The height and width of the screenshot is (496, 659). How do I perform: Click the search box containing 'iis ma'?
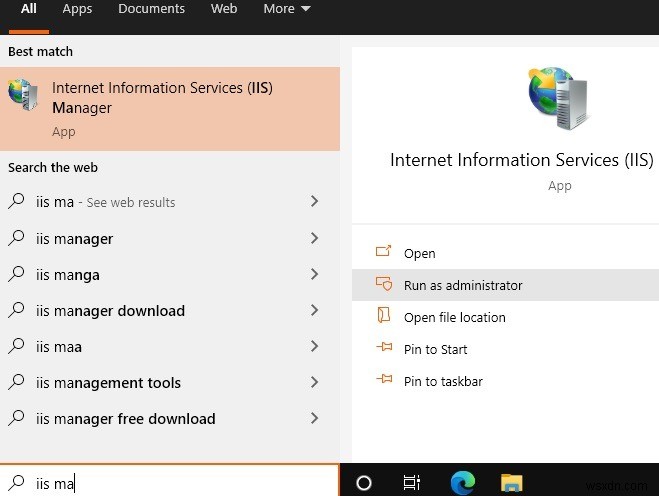(169, 480)
